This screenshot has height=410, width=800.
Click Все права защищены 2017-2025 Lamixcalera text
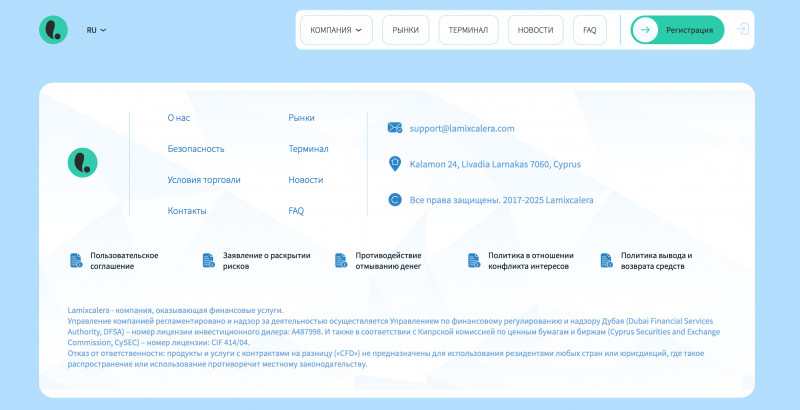(x=502, y=200)
